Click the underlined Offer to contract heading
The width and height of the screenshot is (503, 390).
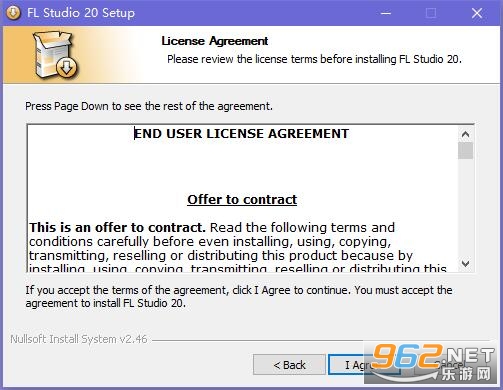click(x=242, y=200)
